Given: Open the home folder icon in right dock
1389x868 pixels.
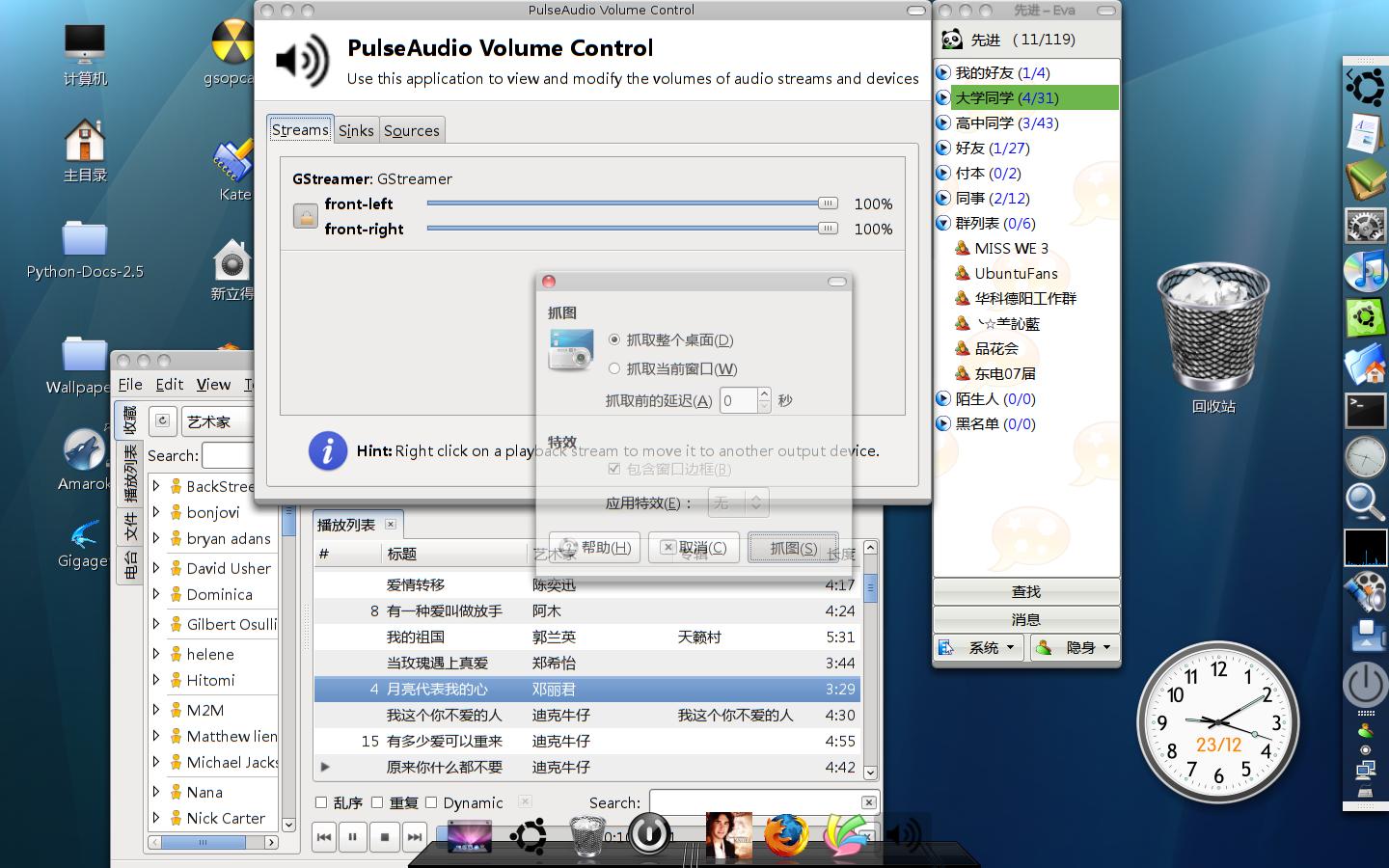Looking at the screenshot, I should point(1366,365).
